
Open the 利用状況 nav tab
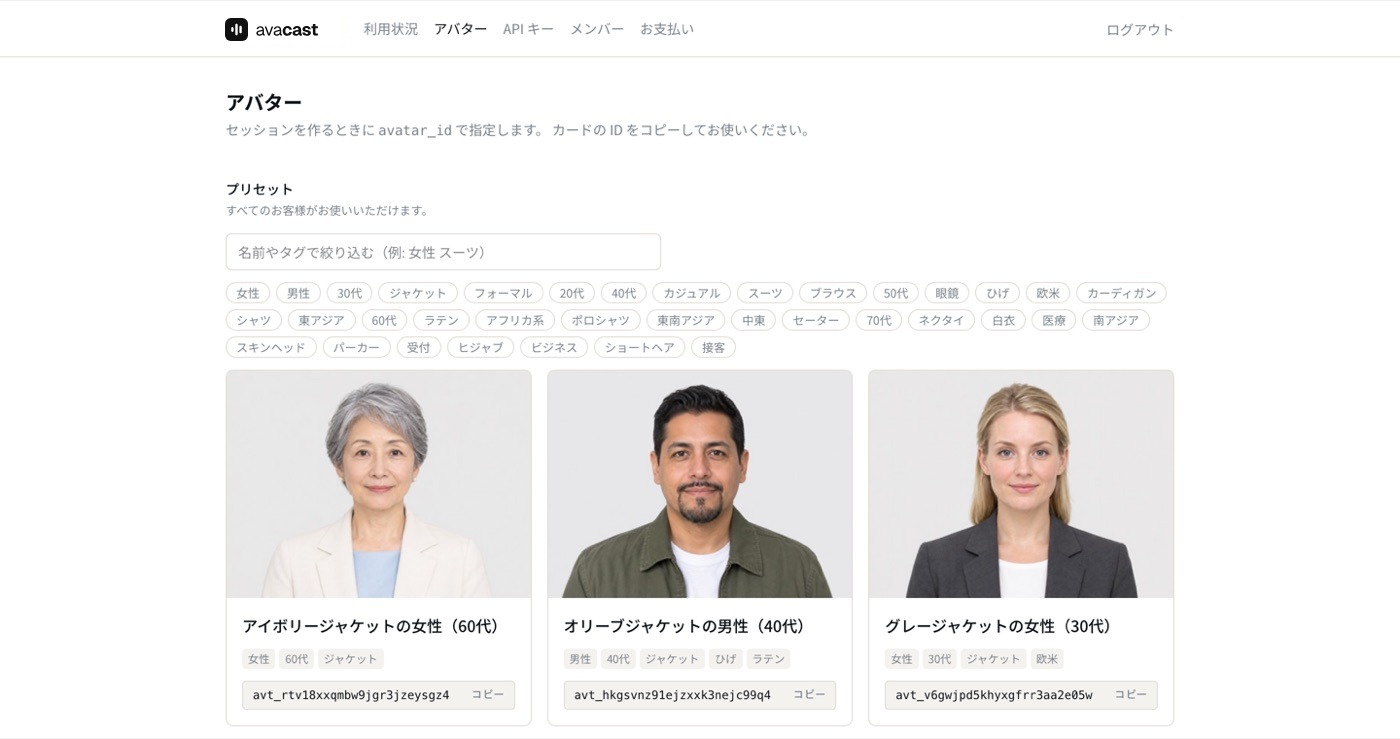pyautogui.click(x=391, y=29)
